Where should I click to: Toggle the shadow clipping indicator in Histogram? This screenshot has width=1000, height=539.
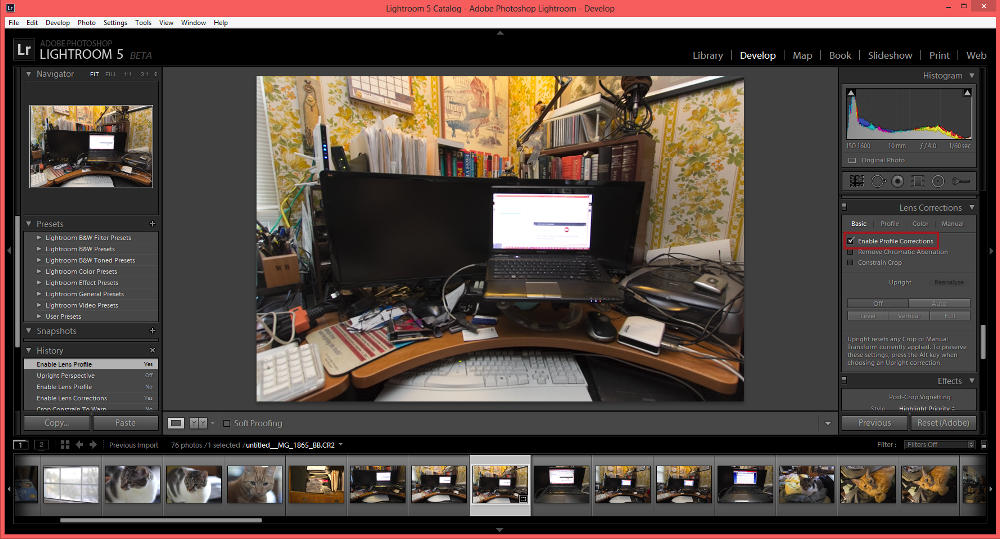851,93
